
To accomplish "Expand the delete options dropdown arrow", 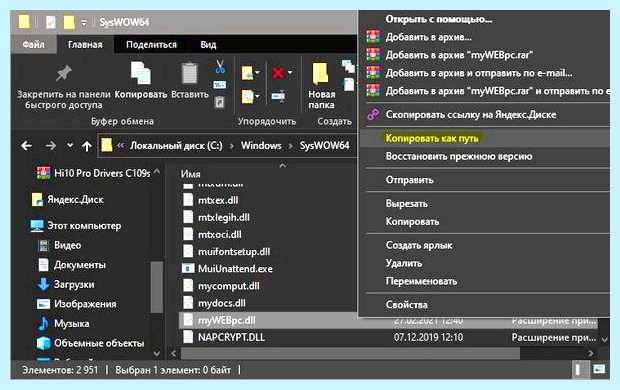I will coord(289,73).
